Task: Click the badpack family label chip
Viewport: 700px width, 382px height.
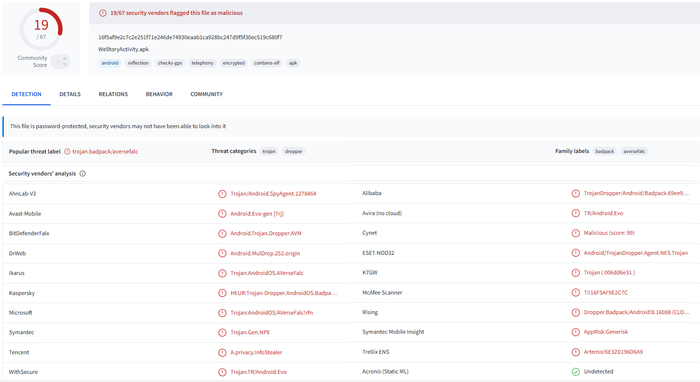Action: [x=605, y=151]
